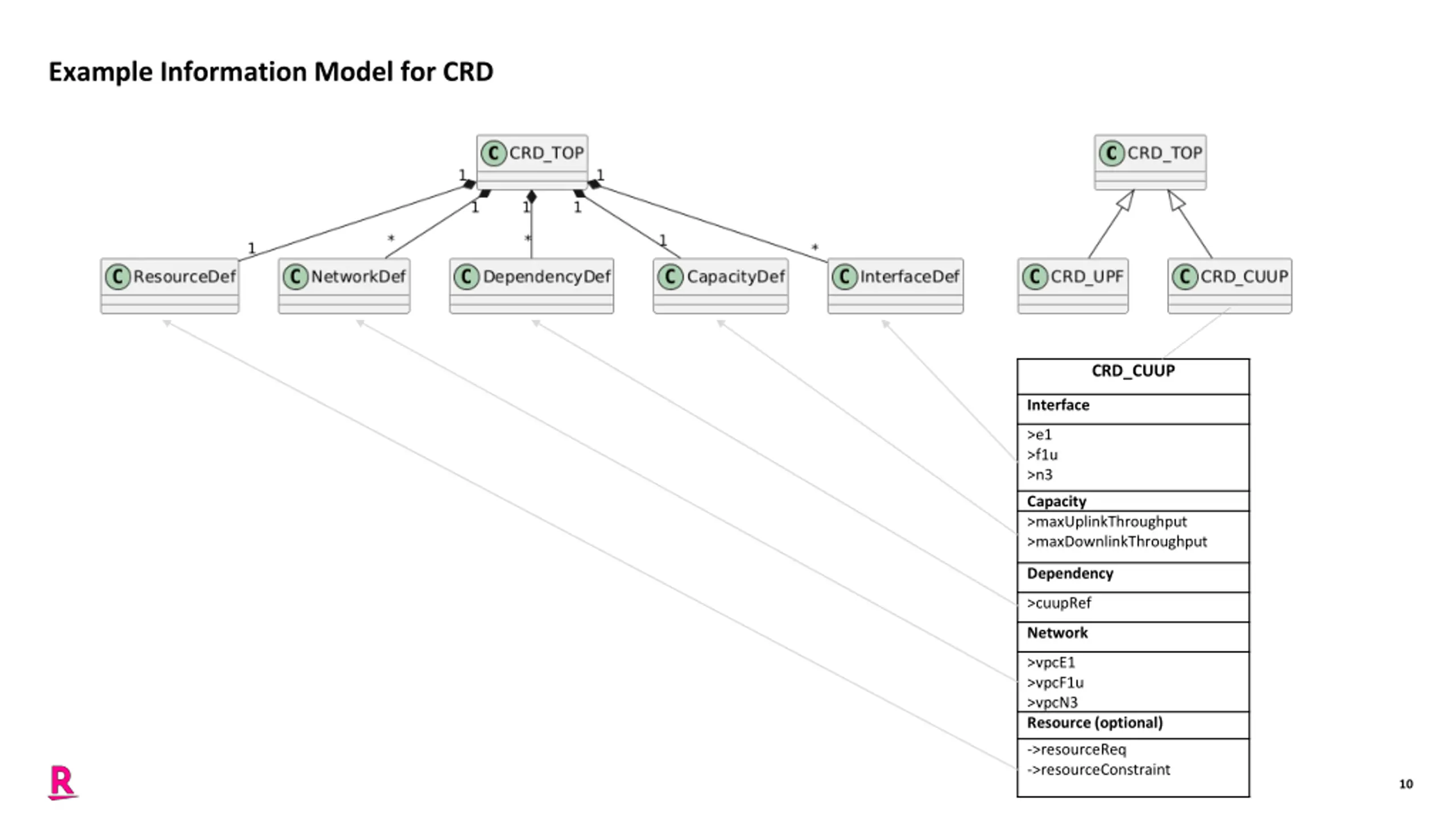Click the inheritance arrowhead above CRD_CUUP

[x=1176, y=200]
